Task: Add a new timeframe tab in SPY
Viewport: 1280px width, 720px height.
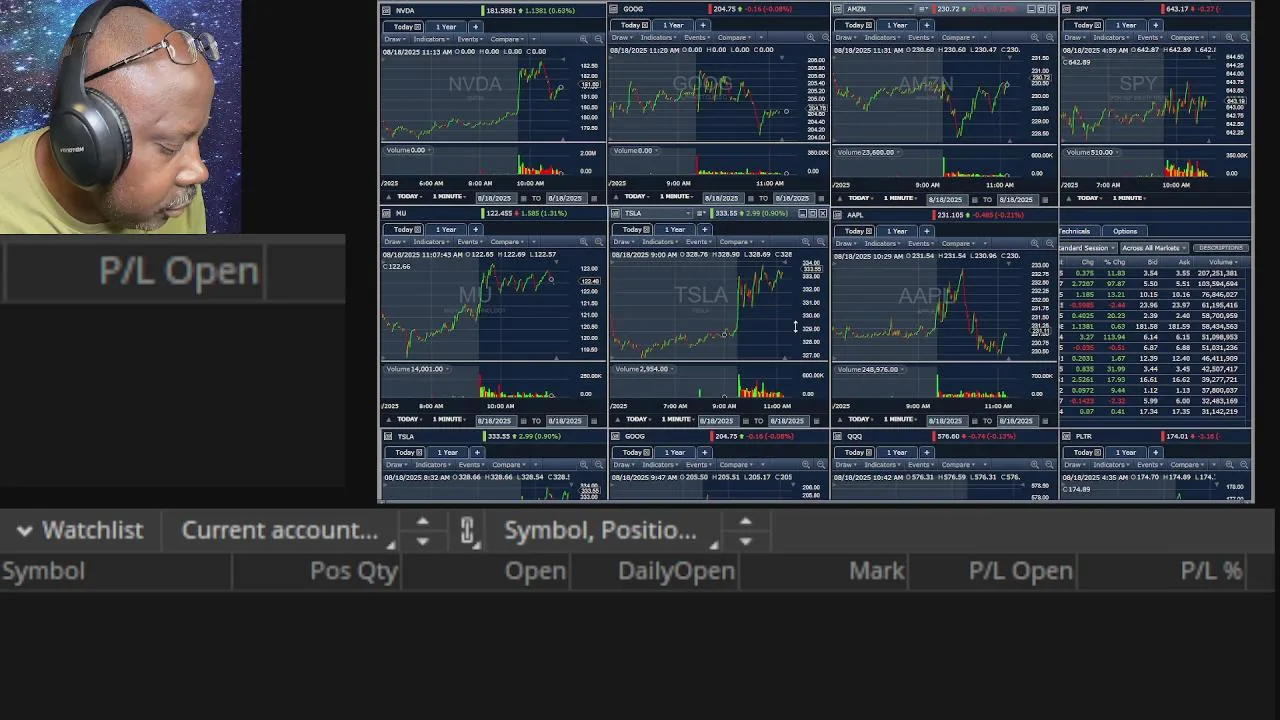Action: coord(1154,25)
